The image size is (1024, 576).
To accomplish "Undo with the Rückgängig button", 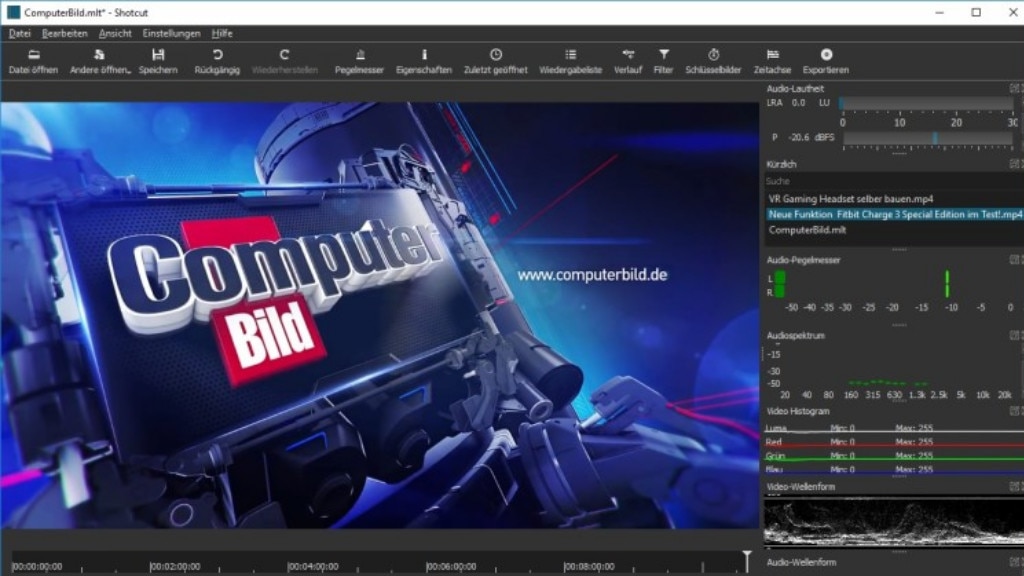I will (x=217, y=61).
